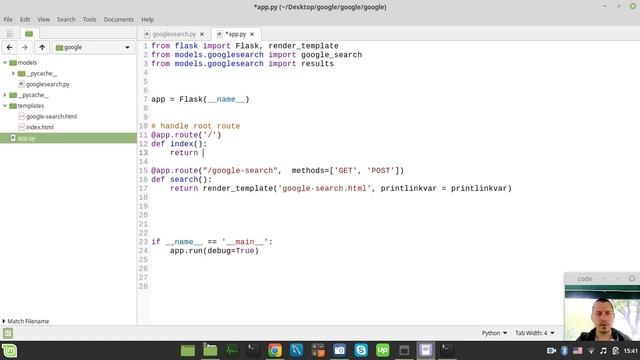This screenshot has width=640, height=360.
Task: Open the View menu
Action: tap(43, 19)
